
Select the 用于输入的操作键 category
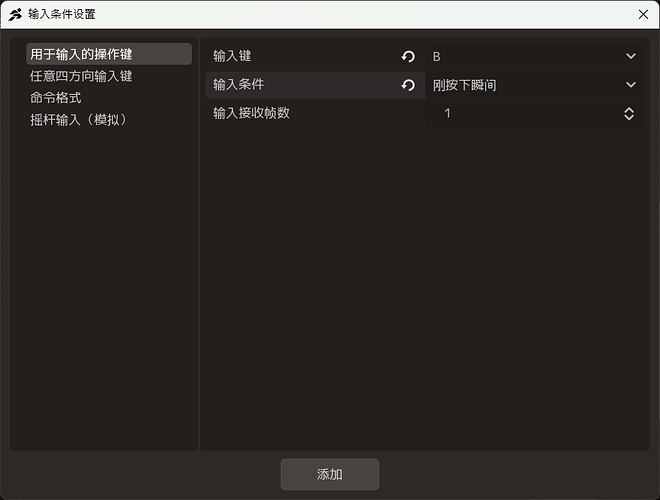coord(109,54)
